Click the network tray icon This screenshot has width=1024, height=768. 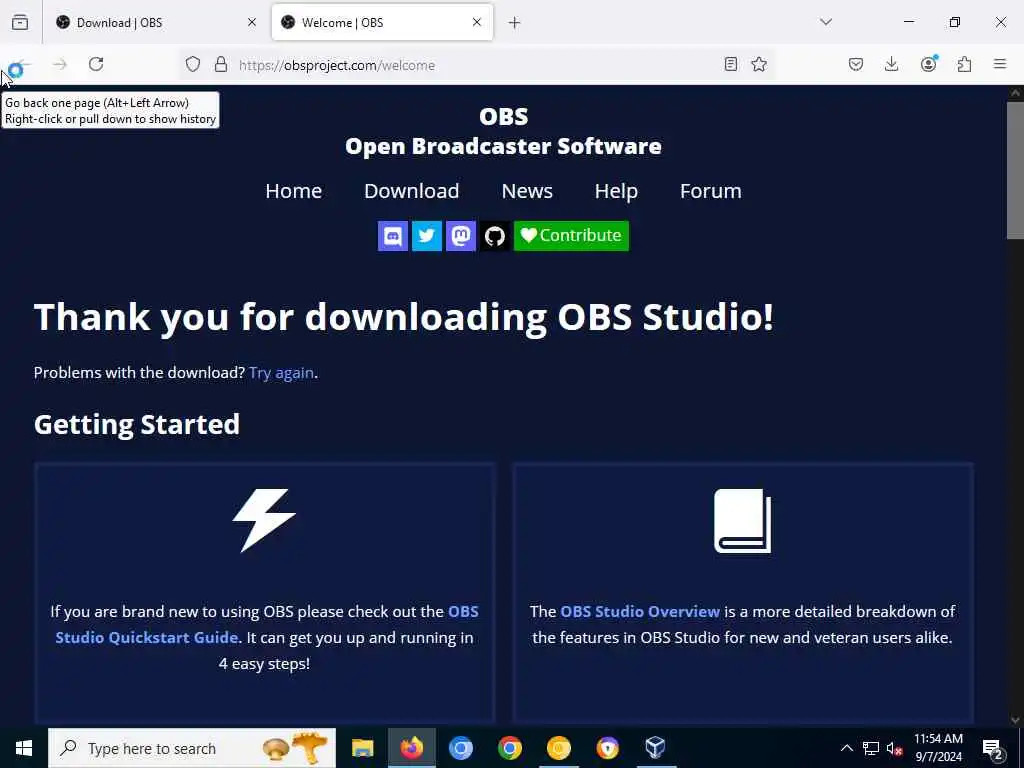871,748
